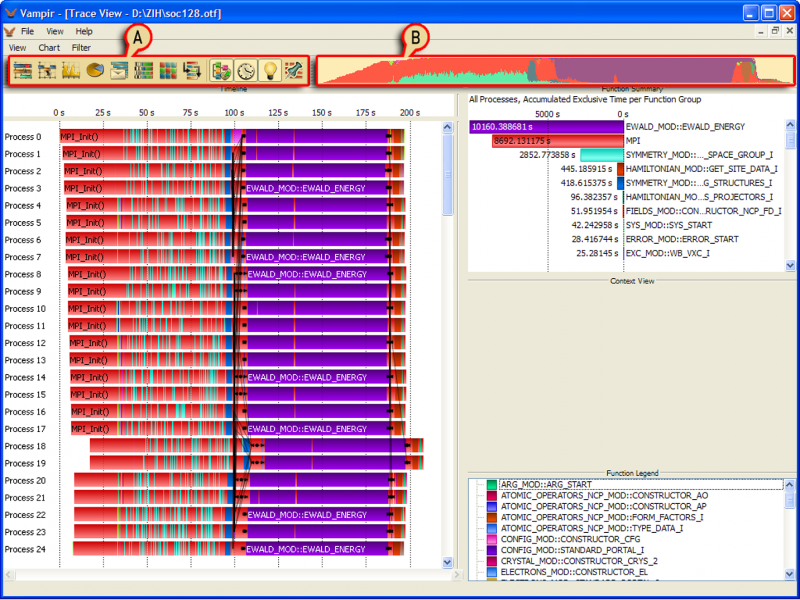This screenshot has width=800, height=600.
Task: Open the Message Summary envelope icon
Action: 119,70
